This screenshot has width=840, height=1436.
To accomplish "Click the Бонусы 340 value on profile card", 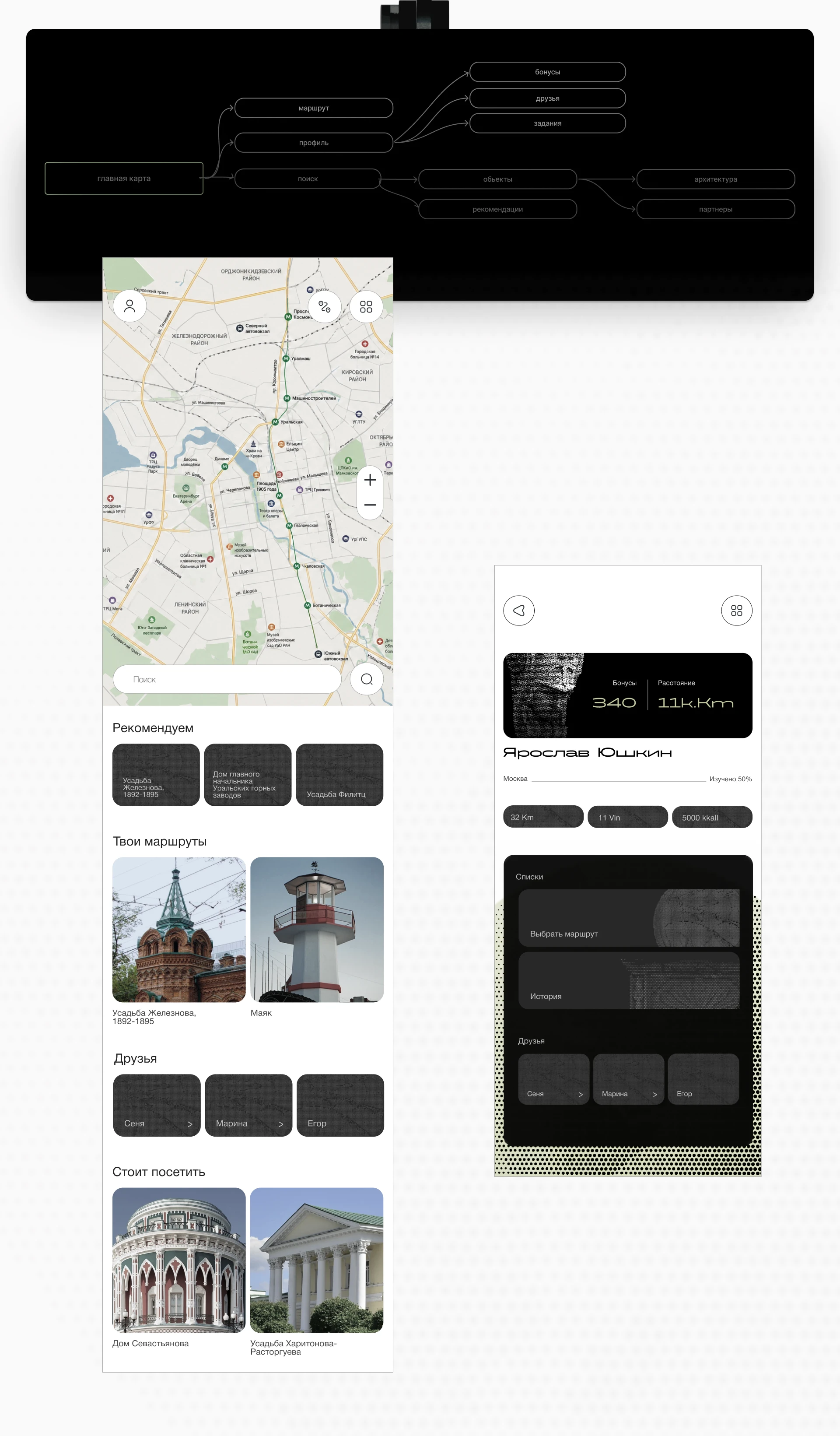I will pyautogui.click(x=614, y=702).
